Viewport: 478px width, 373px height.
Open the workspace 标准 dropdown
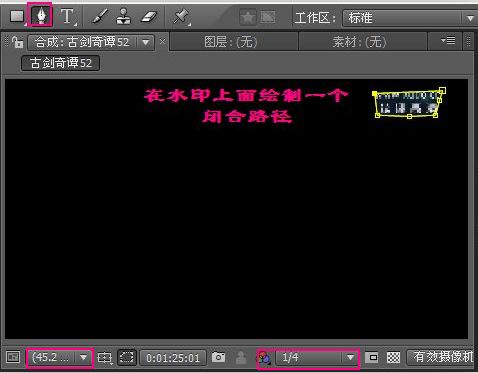point(410,18)
